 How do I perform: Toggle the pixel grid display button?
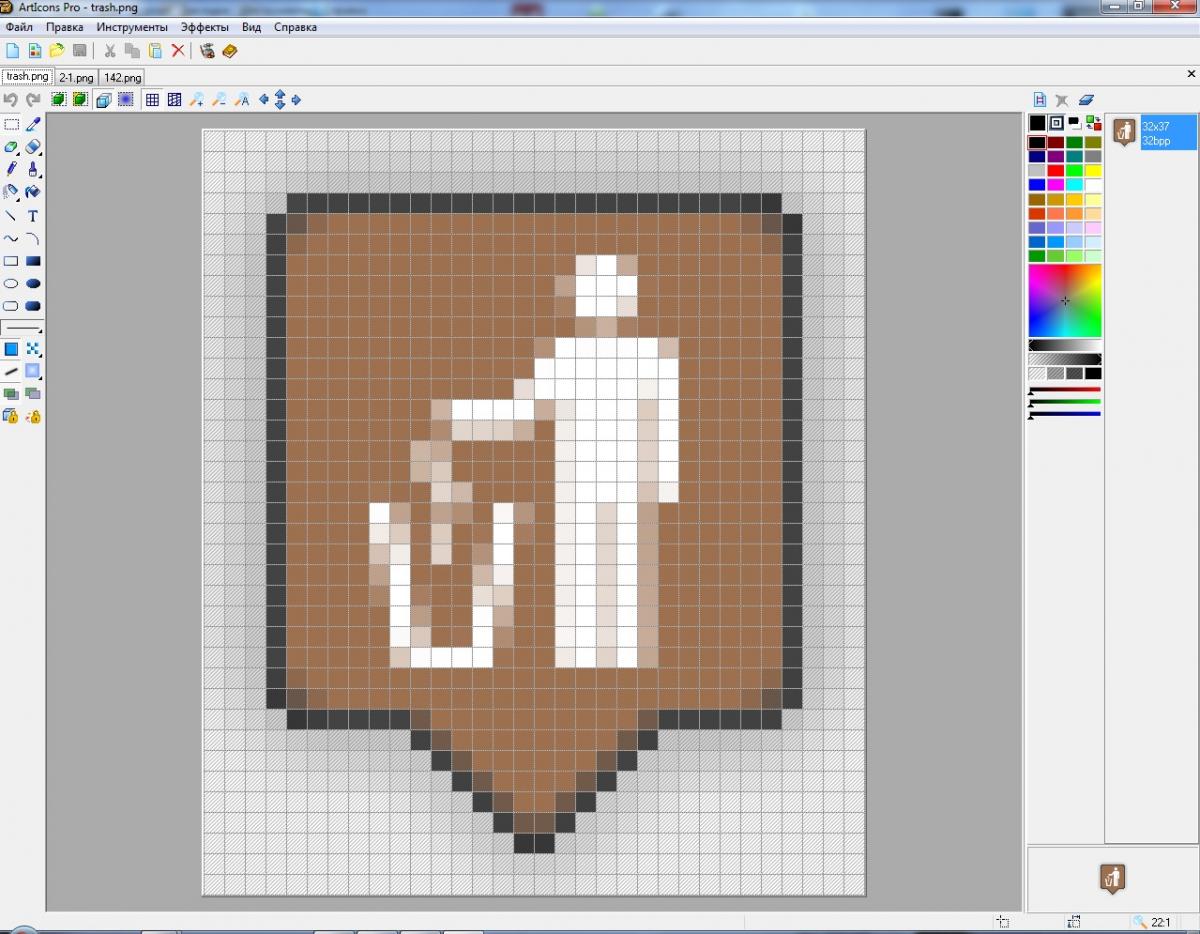click(x=152, y=100)
